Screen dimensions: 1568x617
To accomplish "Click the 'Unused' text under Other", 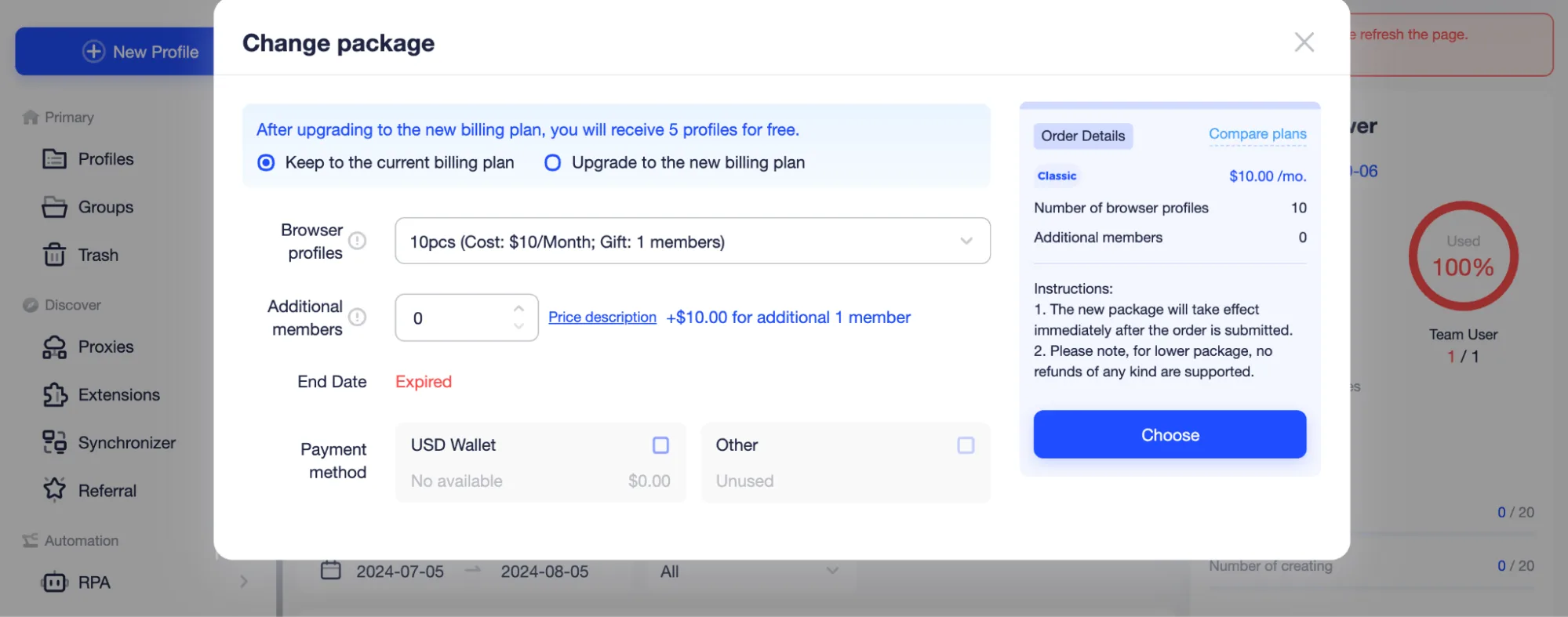I will click(744, 481).
